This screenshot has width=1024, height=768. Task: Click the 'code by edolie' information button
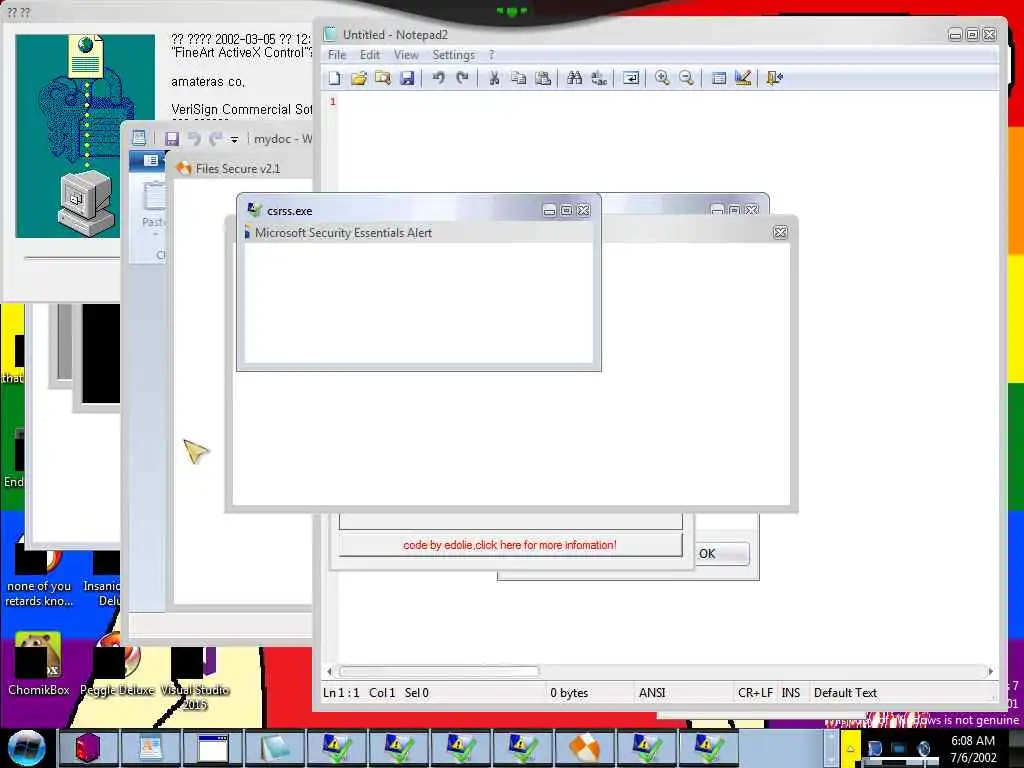(510, 545)
